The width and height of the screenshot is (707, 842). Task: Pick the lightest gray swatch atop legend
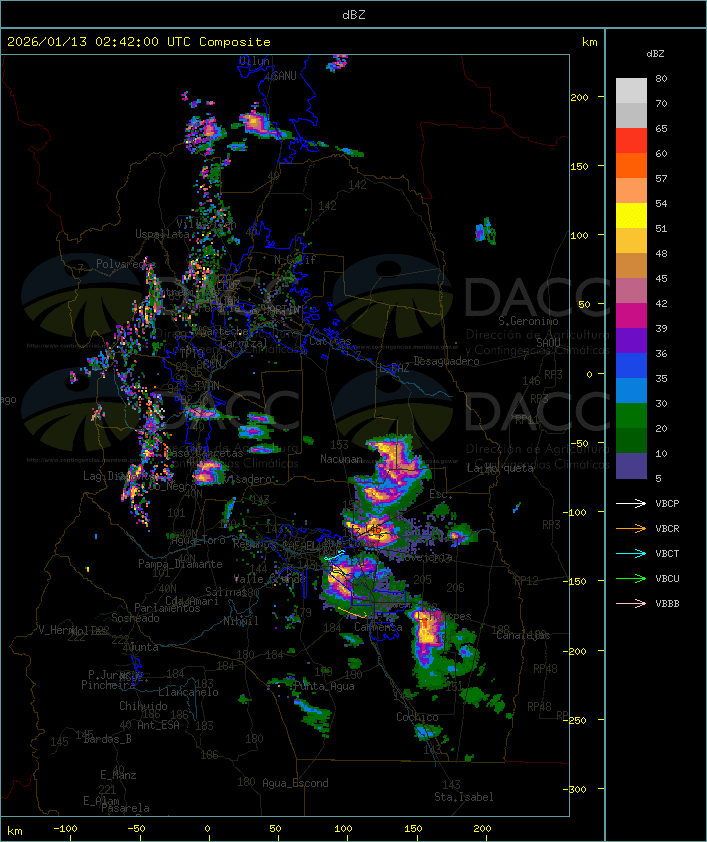(631, 91)
